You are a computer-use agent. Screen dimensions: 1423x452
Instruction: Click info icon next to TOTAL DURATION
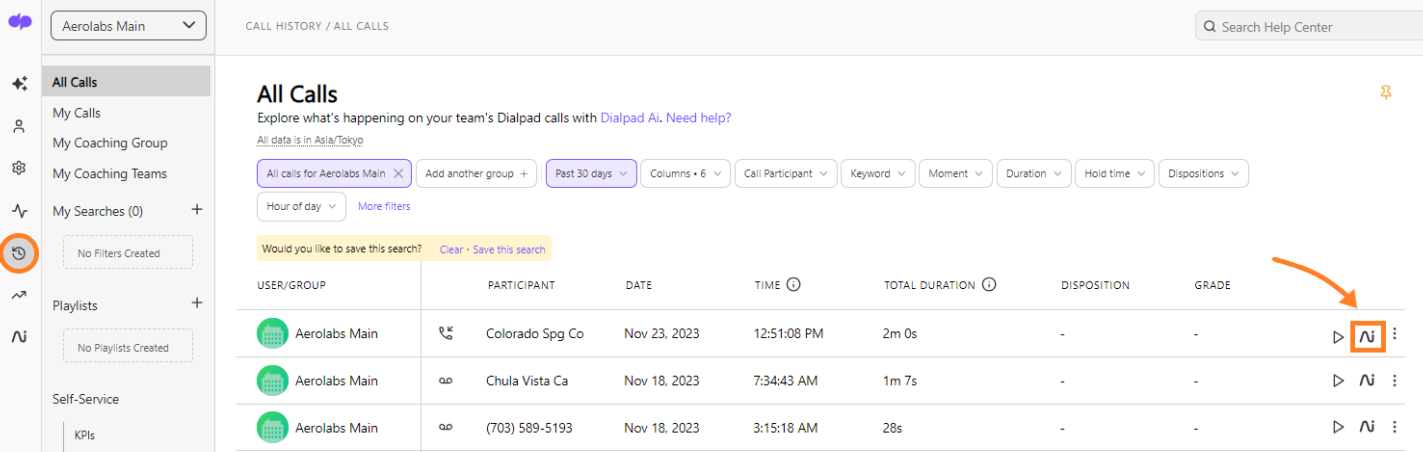pyautogui.click(x=989, y=285)
